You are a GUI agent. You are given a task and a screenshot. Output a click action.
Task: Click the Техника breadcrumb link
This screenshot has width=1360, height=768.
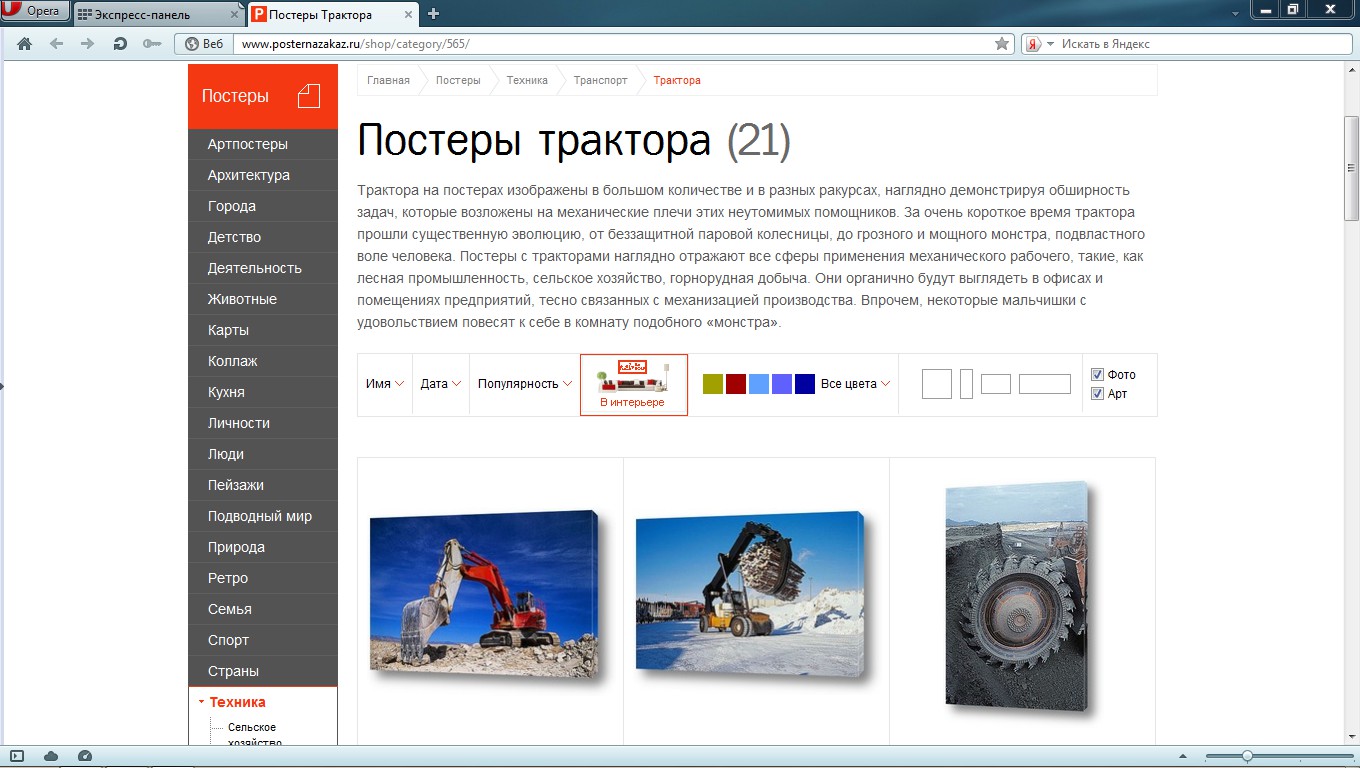527,80
